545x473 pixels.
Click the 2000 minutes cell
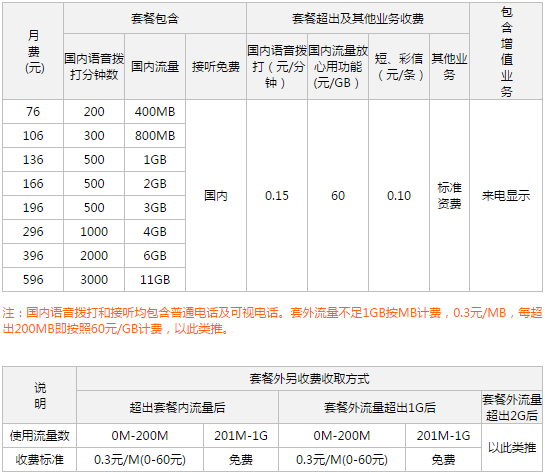coord(94,255)
